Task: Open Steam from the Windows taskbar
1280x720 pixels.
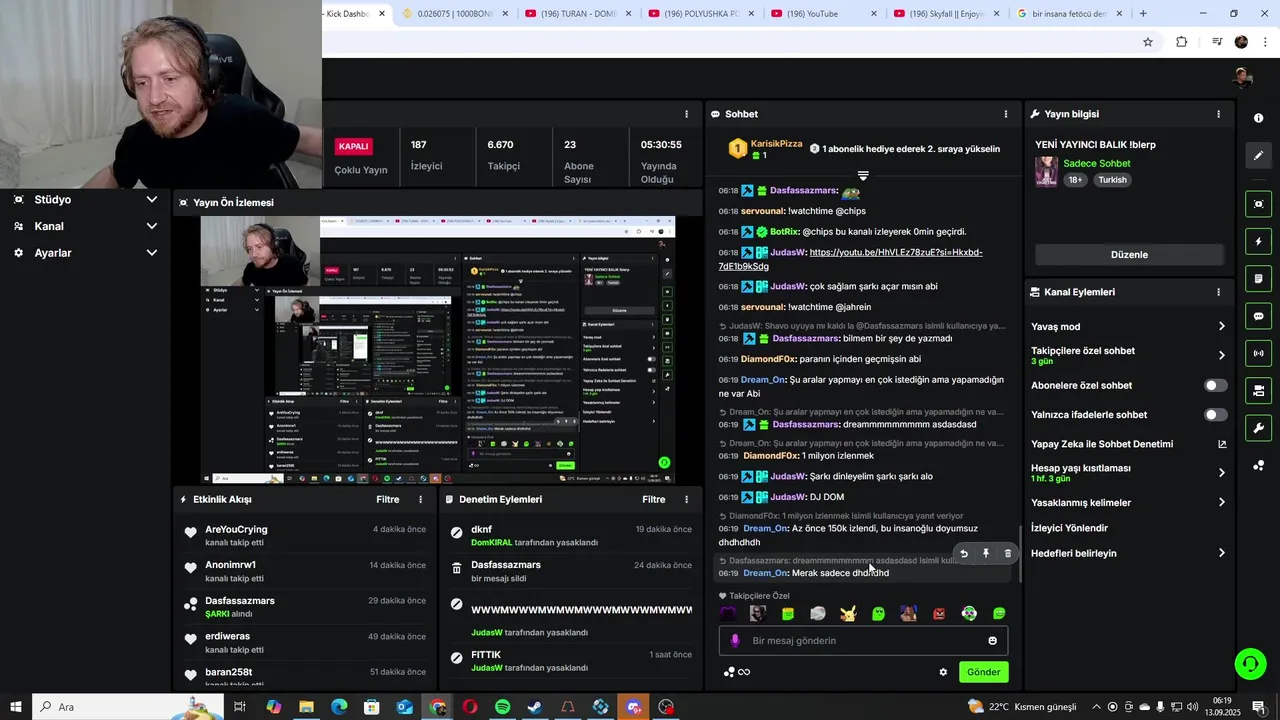Action: pyautogui.click(x=535, y=707)
